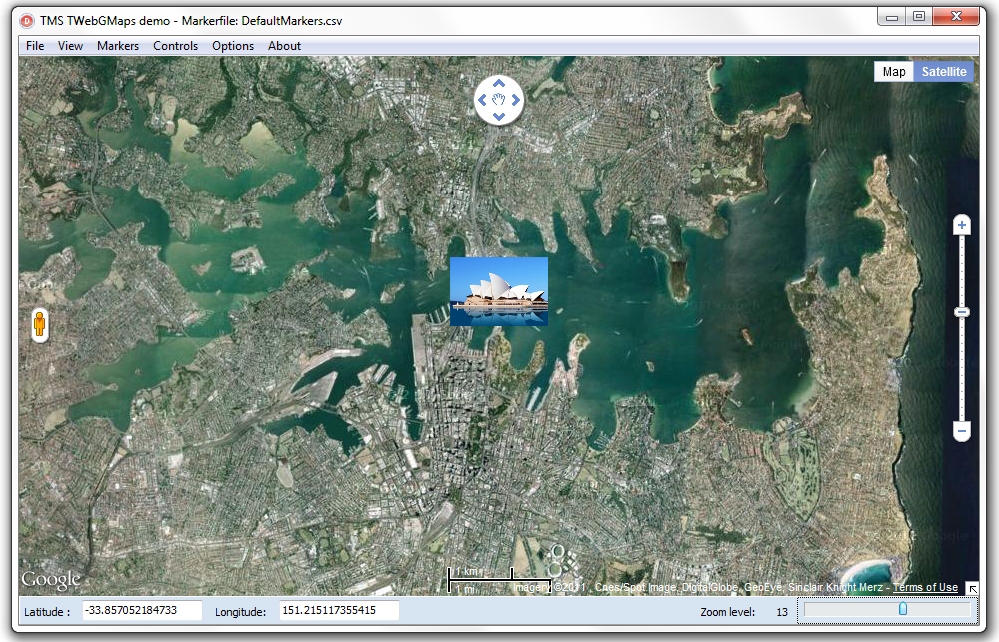Zoom in with the plus button
The width and height of the screenshot is (999, 642).
coord(962,225)
